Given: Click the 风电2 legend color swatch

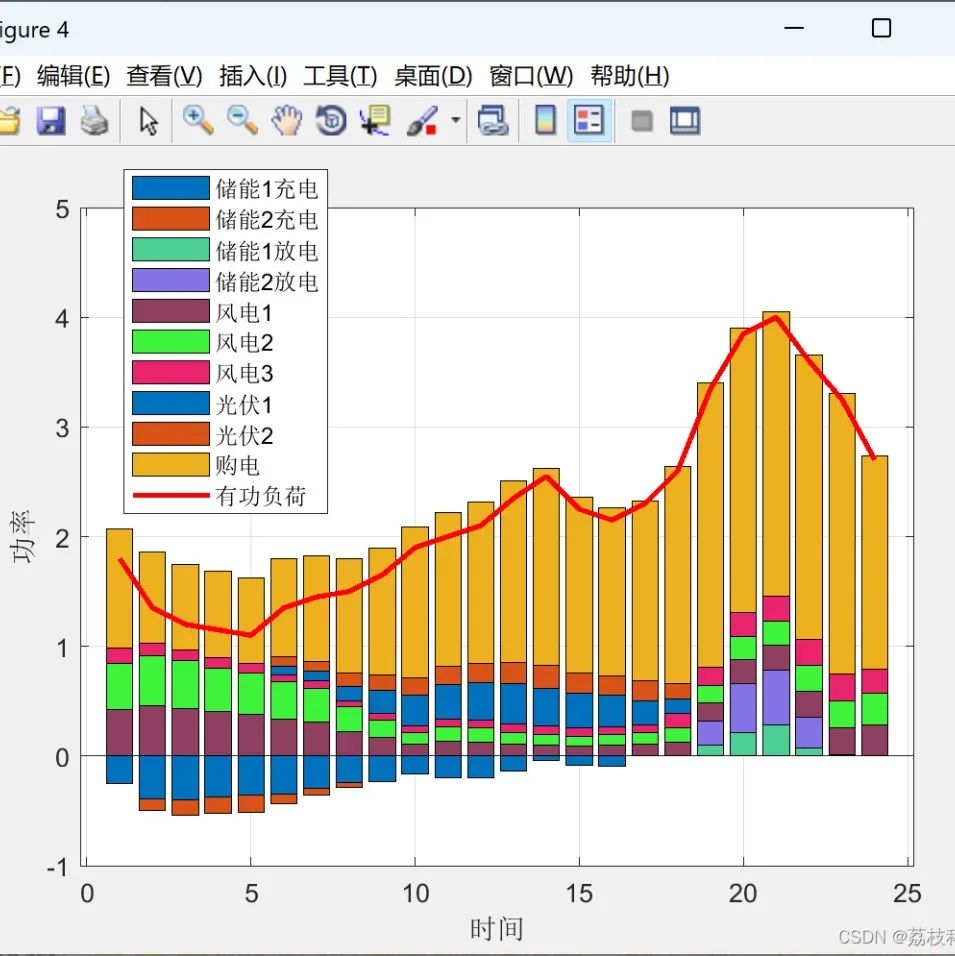Looking at the screenshot, I should tap(171, 341).
